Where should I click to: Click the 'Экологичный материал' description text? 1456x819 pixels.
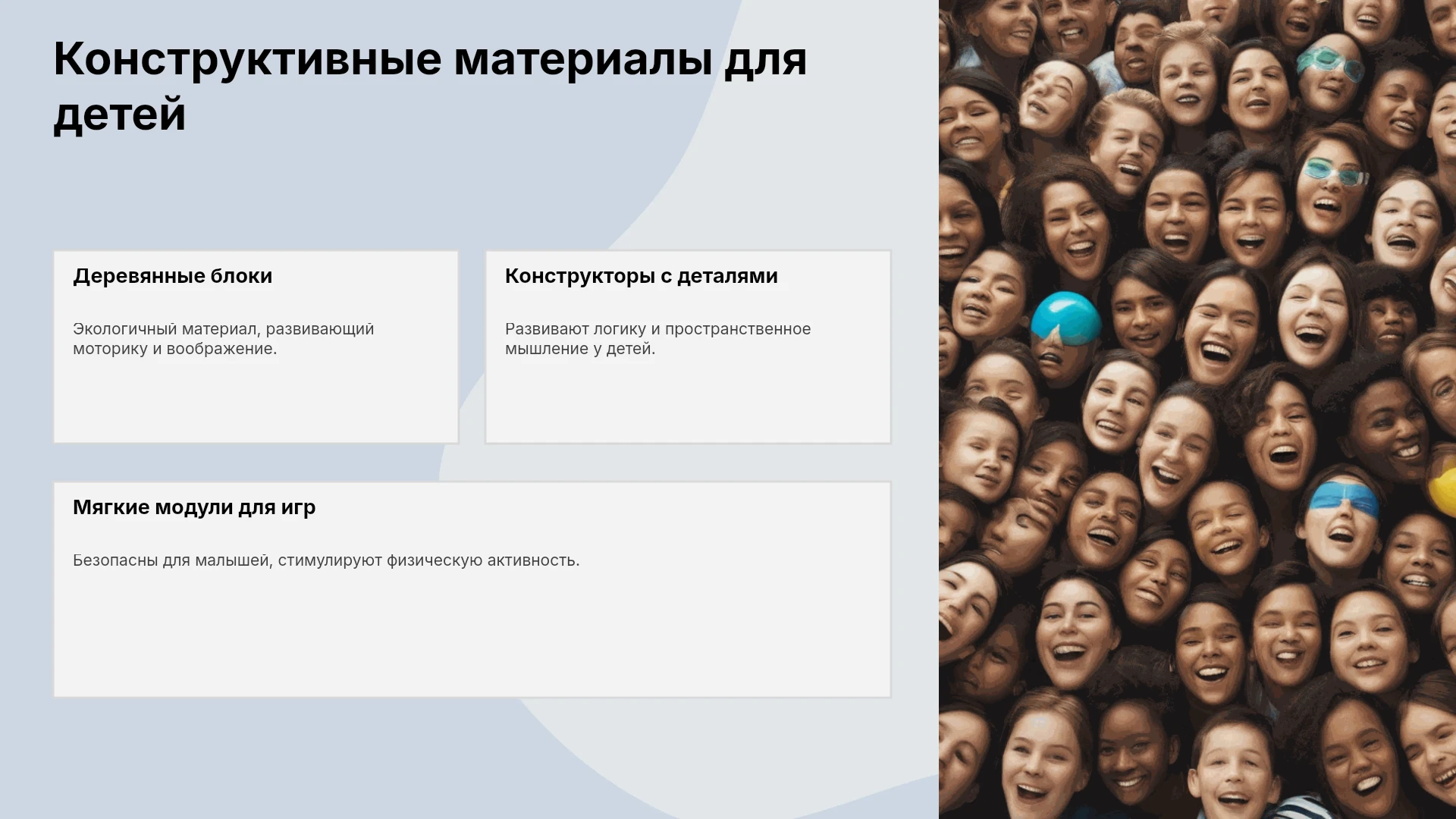[x=224, y=339]
